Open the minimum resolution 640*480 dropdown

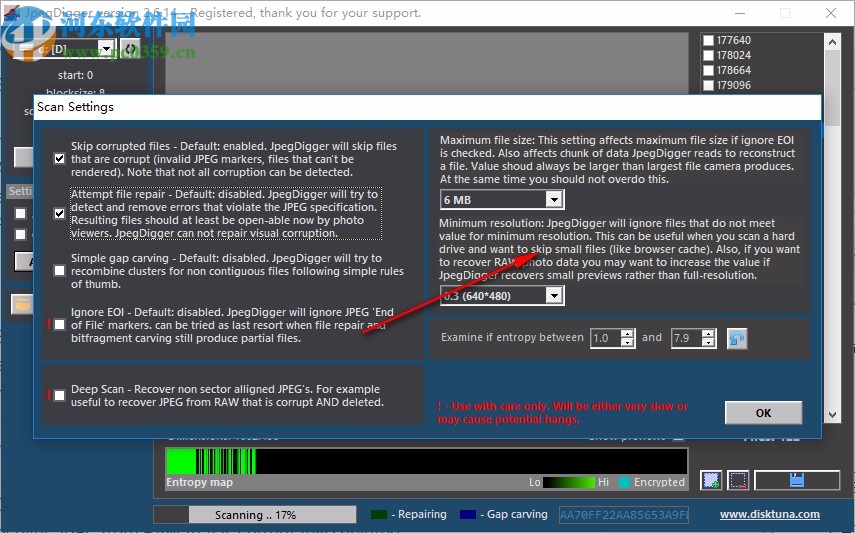click(554, 296)
